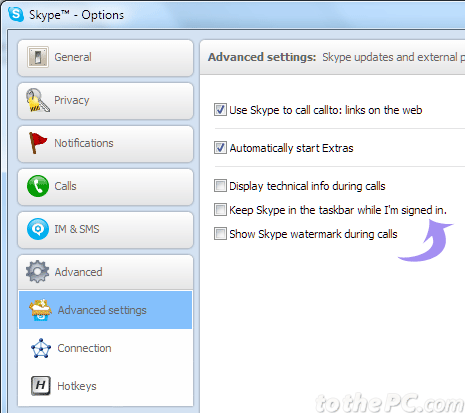Click the Privacy key-and-lock icon
Screen dimensions: 465x413
coord(38,100)
